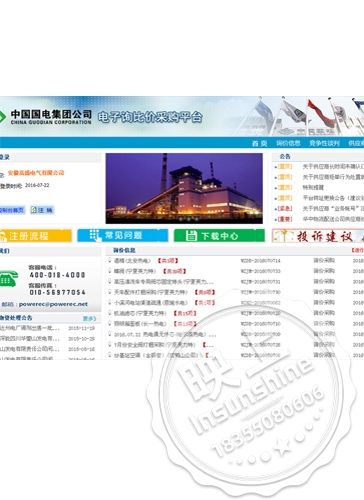
Task: Open the 特别提醒 notice
Action: (313, 187)
